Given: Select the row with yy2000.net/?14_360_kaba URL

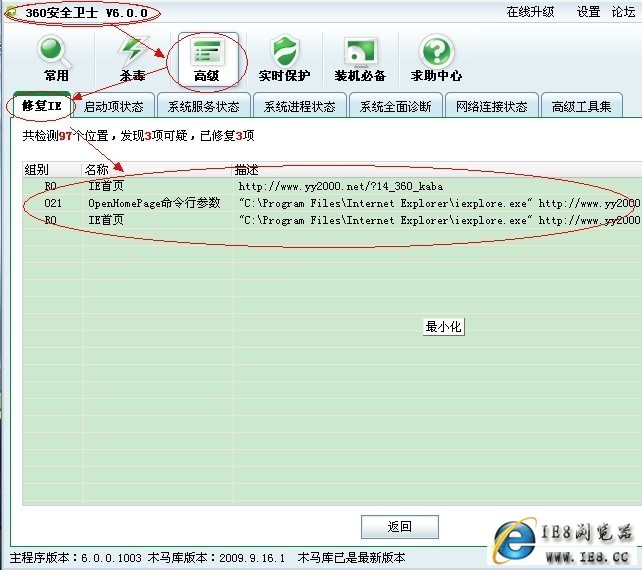Looking at the screenshot, I should coord(332,186).
